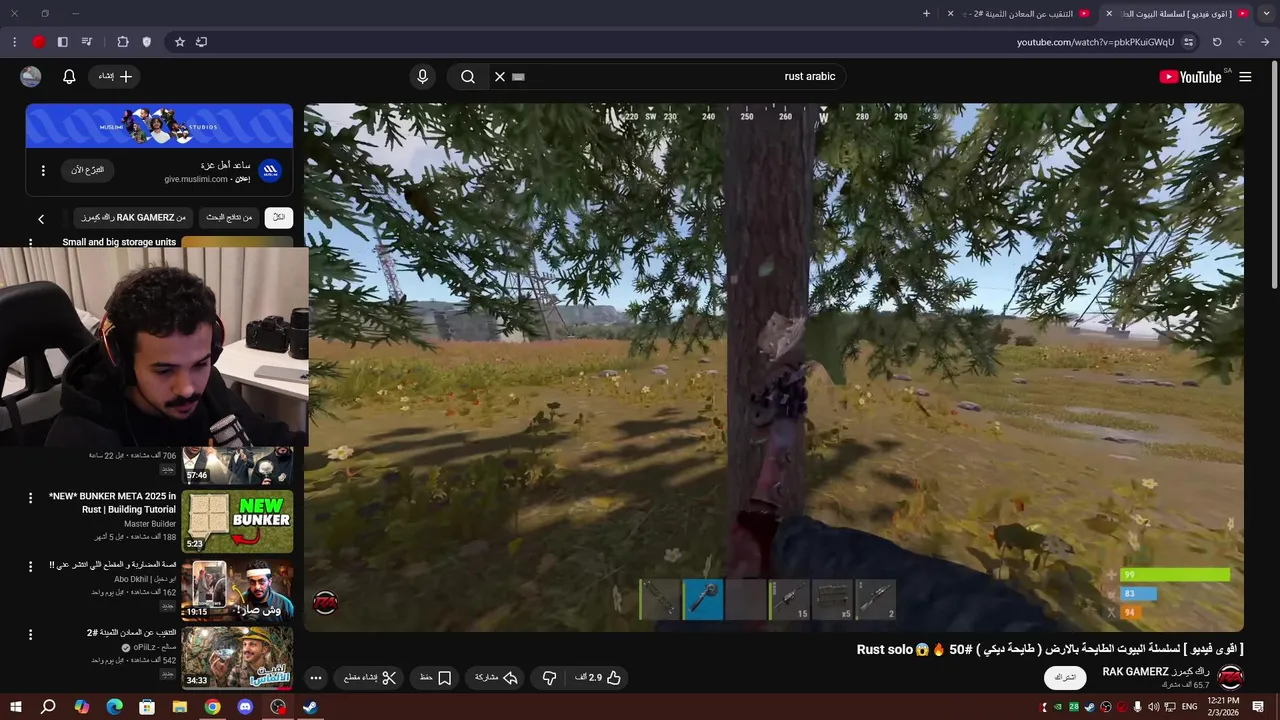Viewport: 1280px width, 720px height.
Task: Open the Abo Dkhil video thumbnail (19:15)
Action: 237,590
